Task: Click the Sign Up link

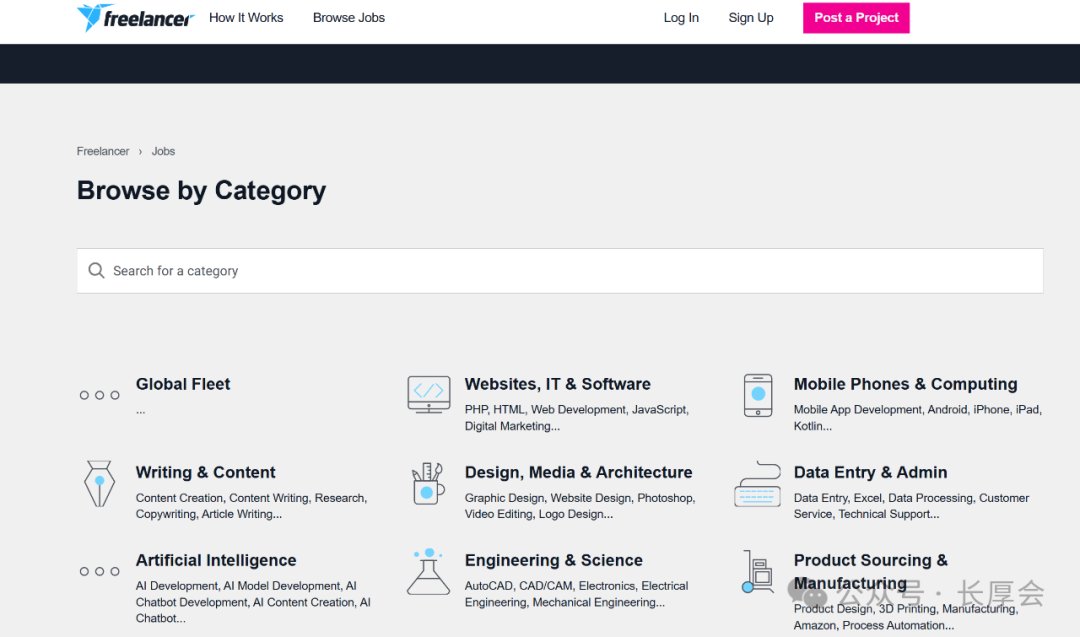Action: [751, 18]
